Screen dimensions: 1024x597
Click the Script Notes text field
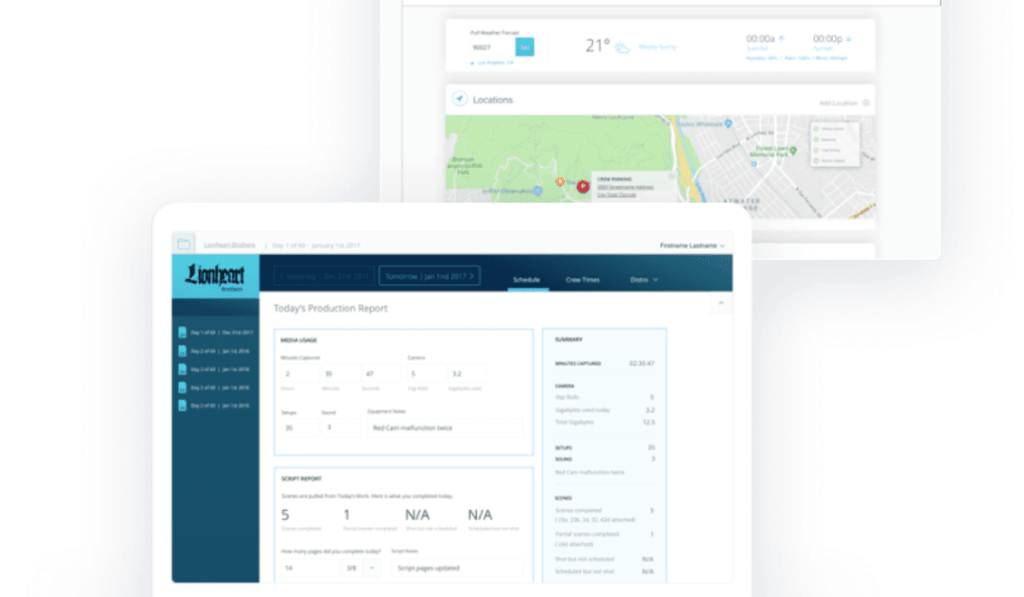coord(457,568)
